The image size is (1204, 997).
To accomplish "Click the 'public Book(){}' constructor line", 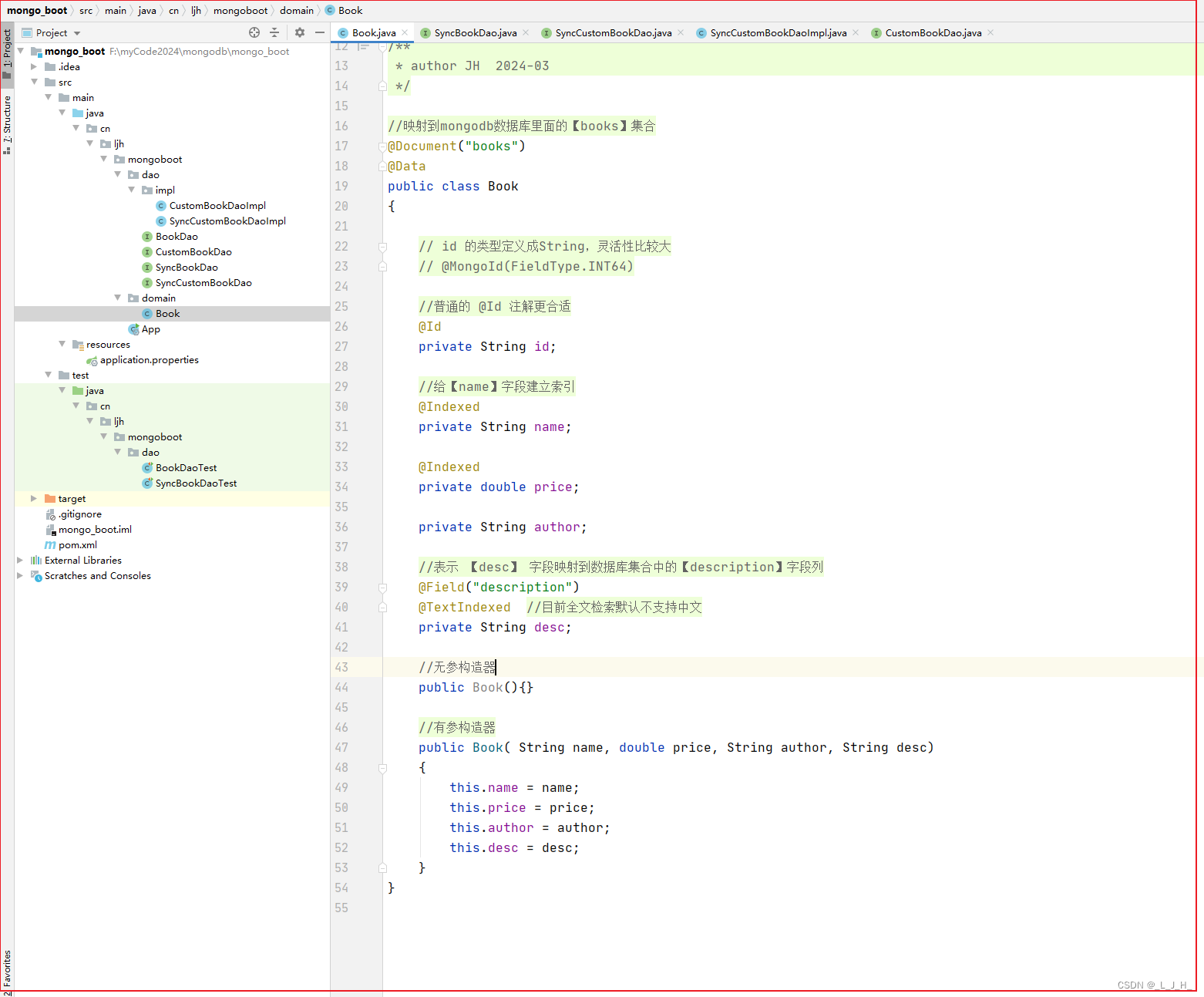I will point(476,688).
